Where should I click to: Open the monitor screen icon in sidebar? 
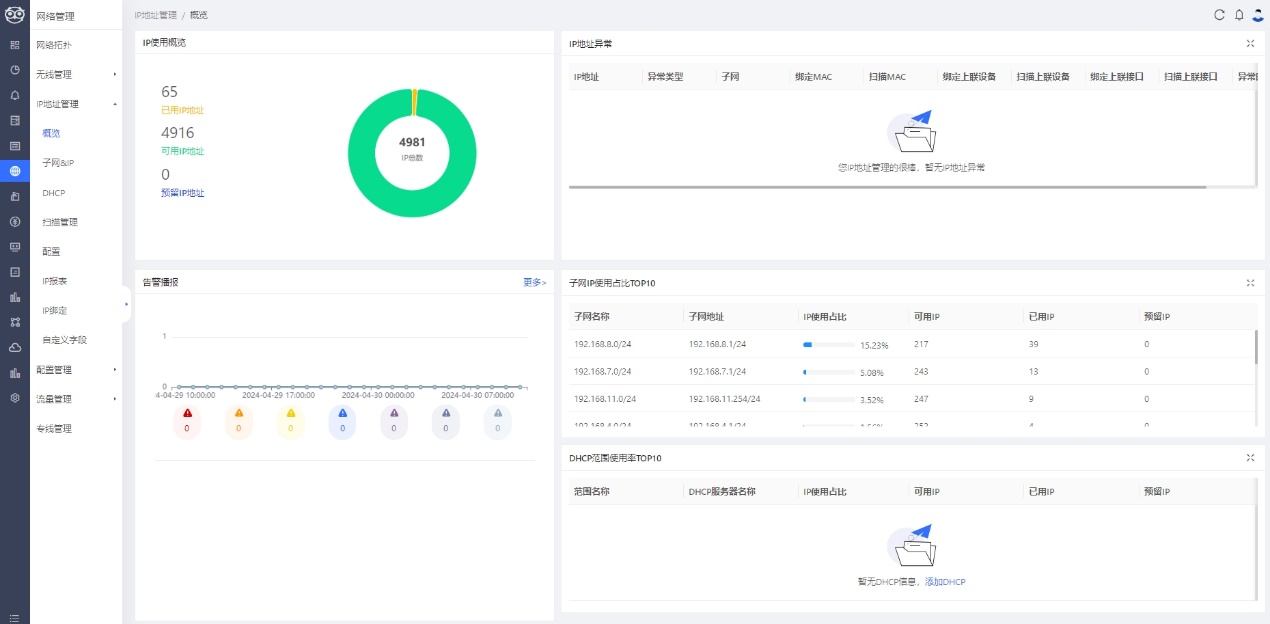tap(15, 246)
